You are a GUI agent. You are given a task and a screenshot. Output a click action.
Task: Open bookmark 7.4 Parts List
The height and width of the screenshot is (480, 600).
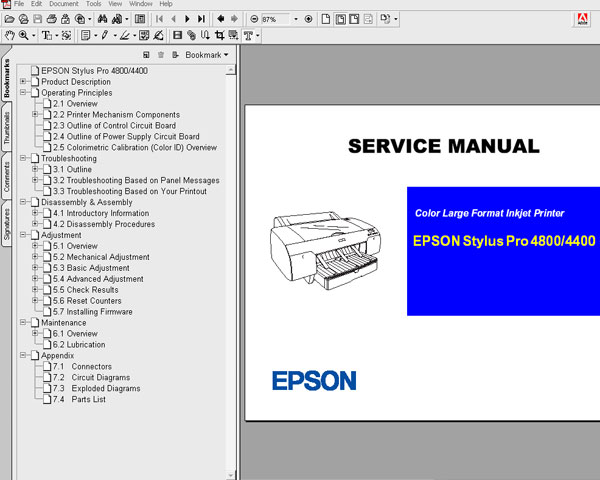pyautogui.click(x=79, y=399)
